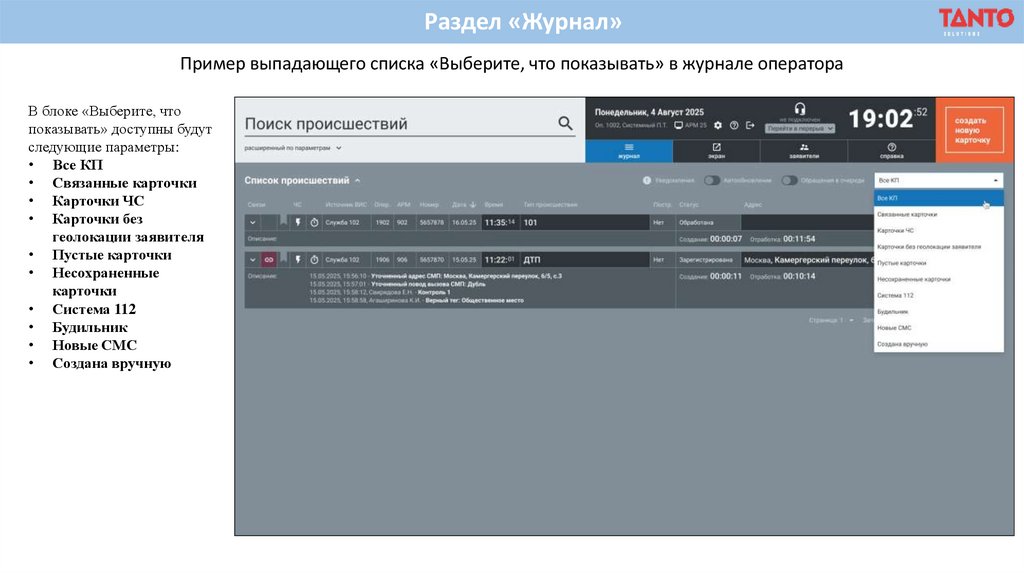Image resolution: width=1024 pixels, height=574 pixels.
Task: Click timer icon in ДТП row
Action: [314, 260]
